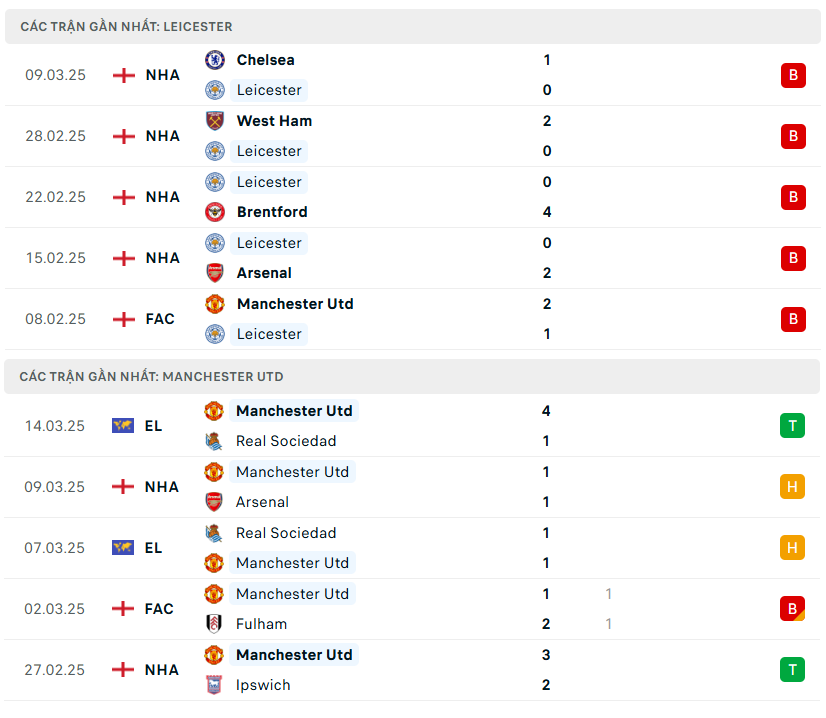826x718 pixels.
Task: Click the "Các trận gần nhất: Manchester Utd" header
Action: [x=151, y=377]
